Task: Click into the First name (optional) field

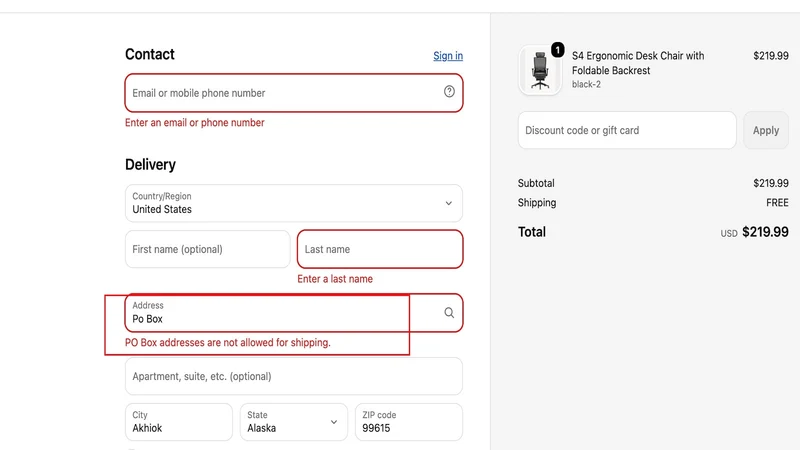Action: (208, 249)
